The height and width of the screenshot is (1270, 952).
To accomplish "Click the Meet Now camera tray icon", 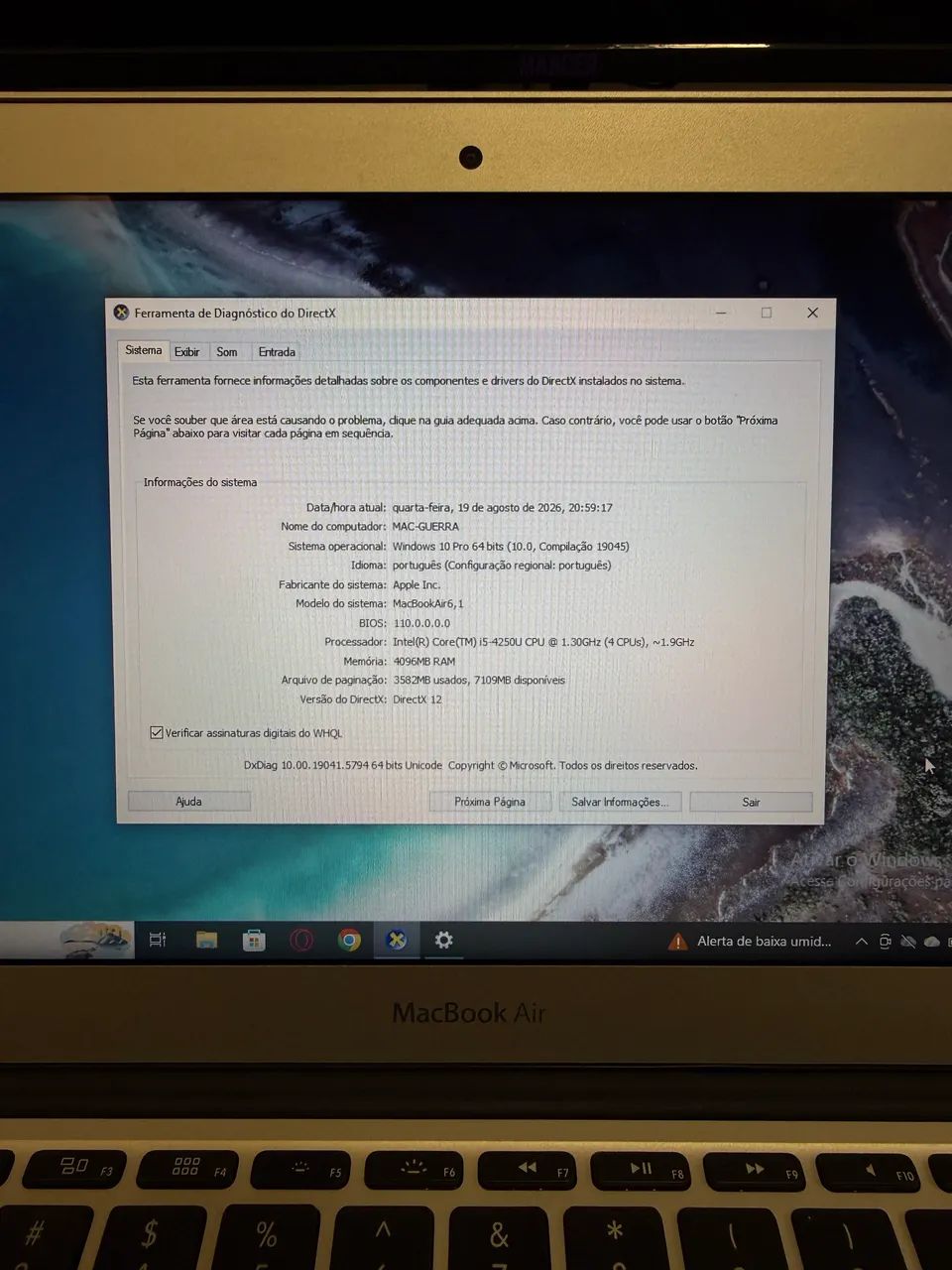I will [x=885, y=942].
